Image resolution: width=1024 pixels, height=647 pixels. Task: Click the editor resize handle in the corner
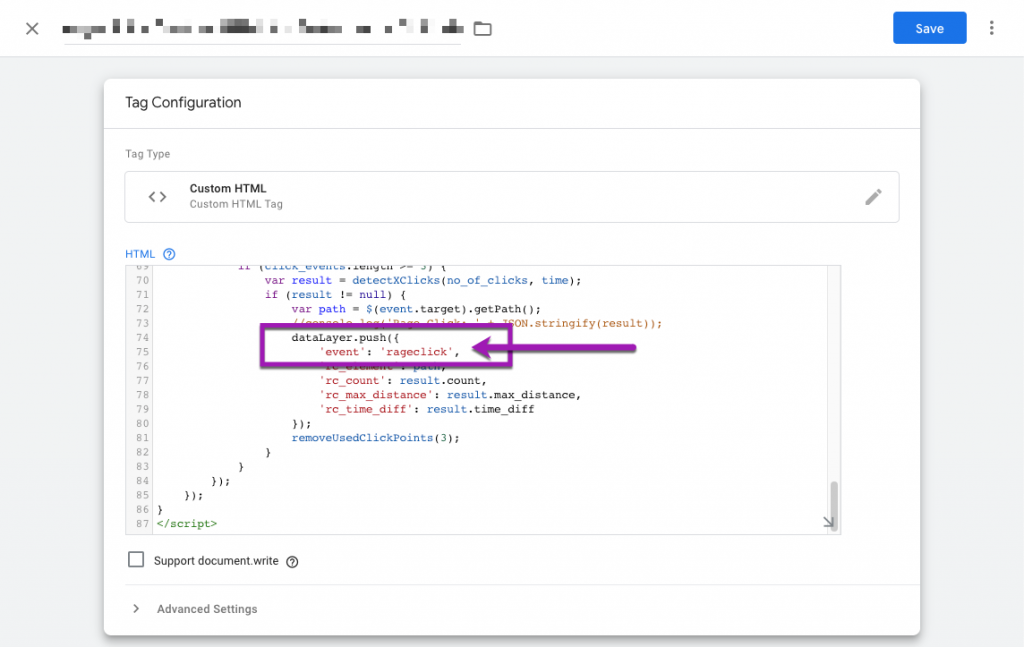point(829,522)
